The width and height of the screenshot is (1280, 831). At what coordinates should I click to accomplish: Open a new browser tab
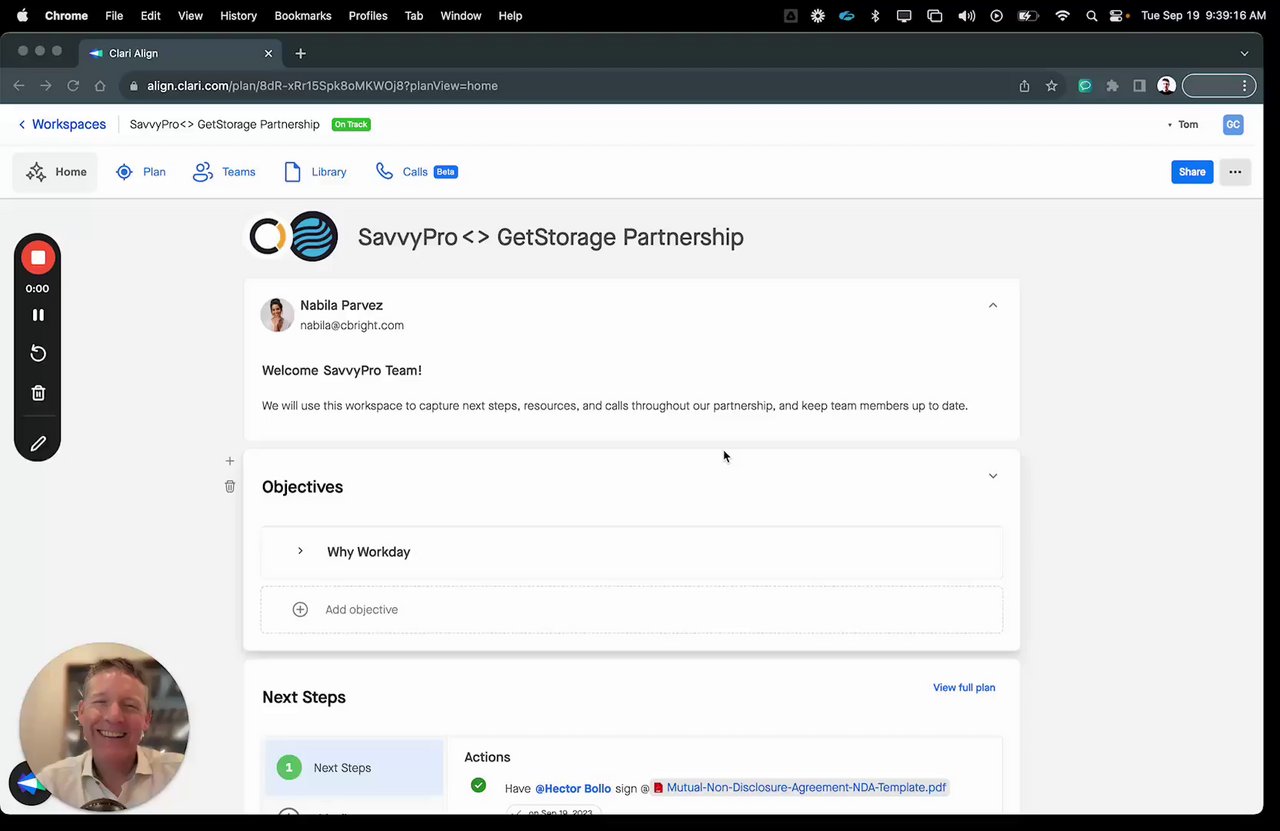pyautogui.click(x=300, y=53)
